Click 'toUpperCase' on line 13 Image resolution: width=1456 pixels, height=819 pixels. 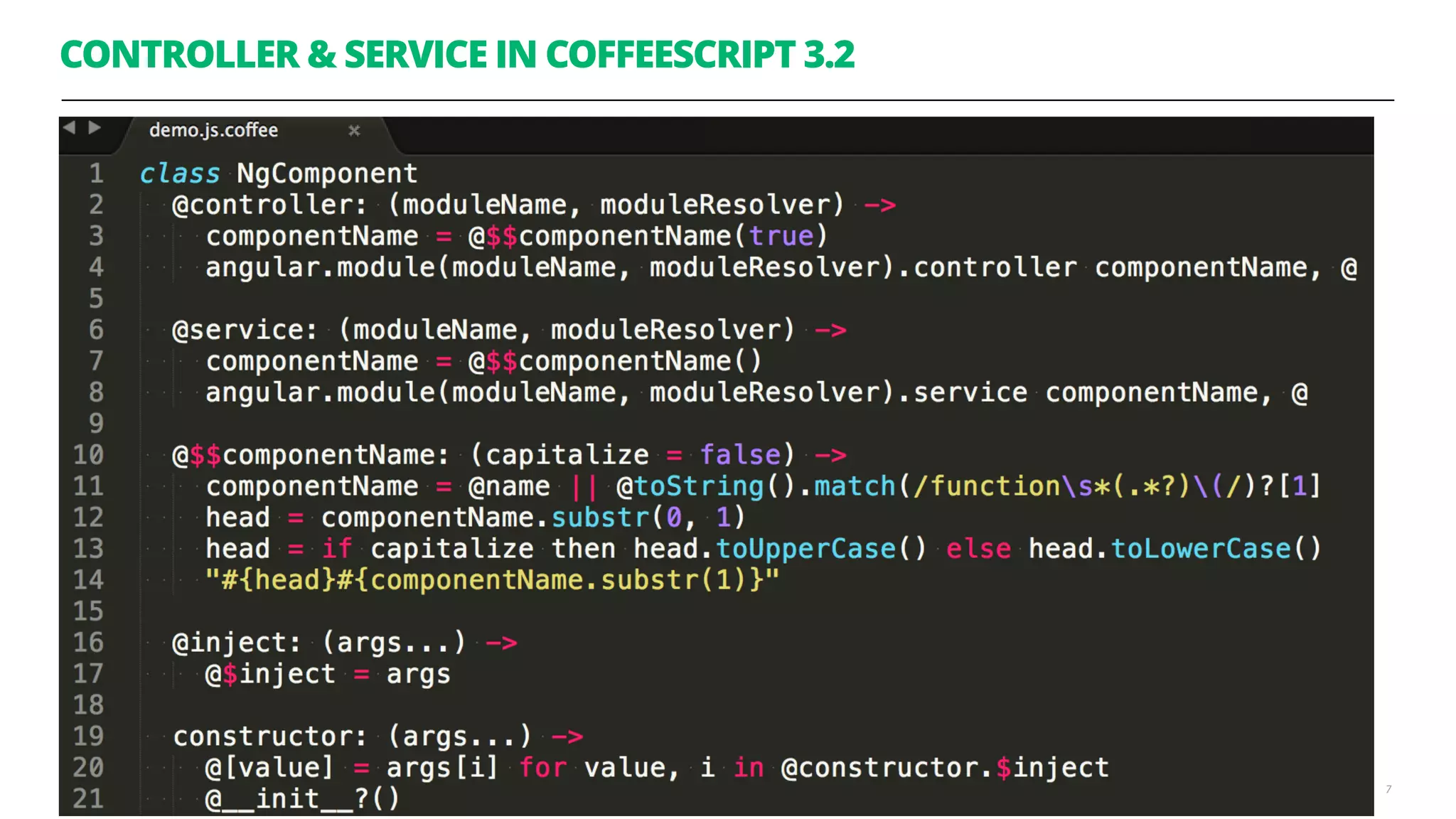coord(805,549)
